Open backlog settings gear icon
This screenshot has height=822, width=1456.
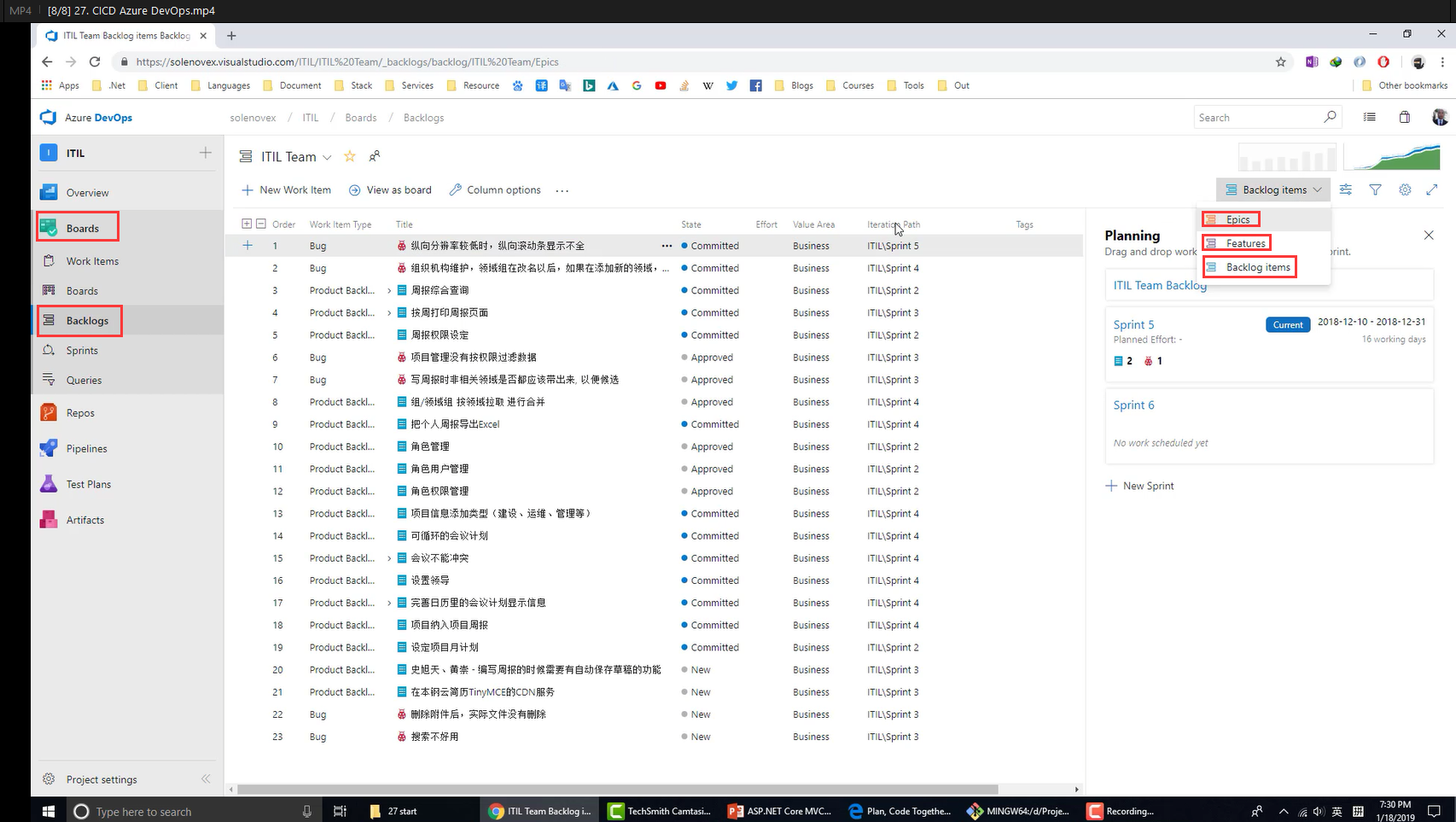1405,189
